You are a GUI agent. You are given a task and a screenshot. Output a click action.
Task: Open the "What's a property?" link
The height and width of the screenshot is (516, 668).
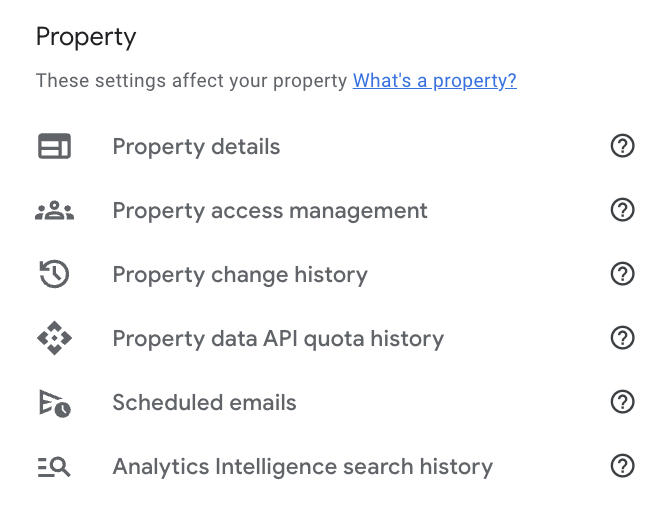tap(434, 81)
